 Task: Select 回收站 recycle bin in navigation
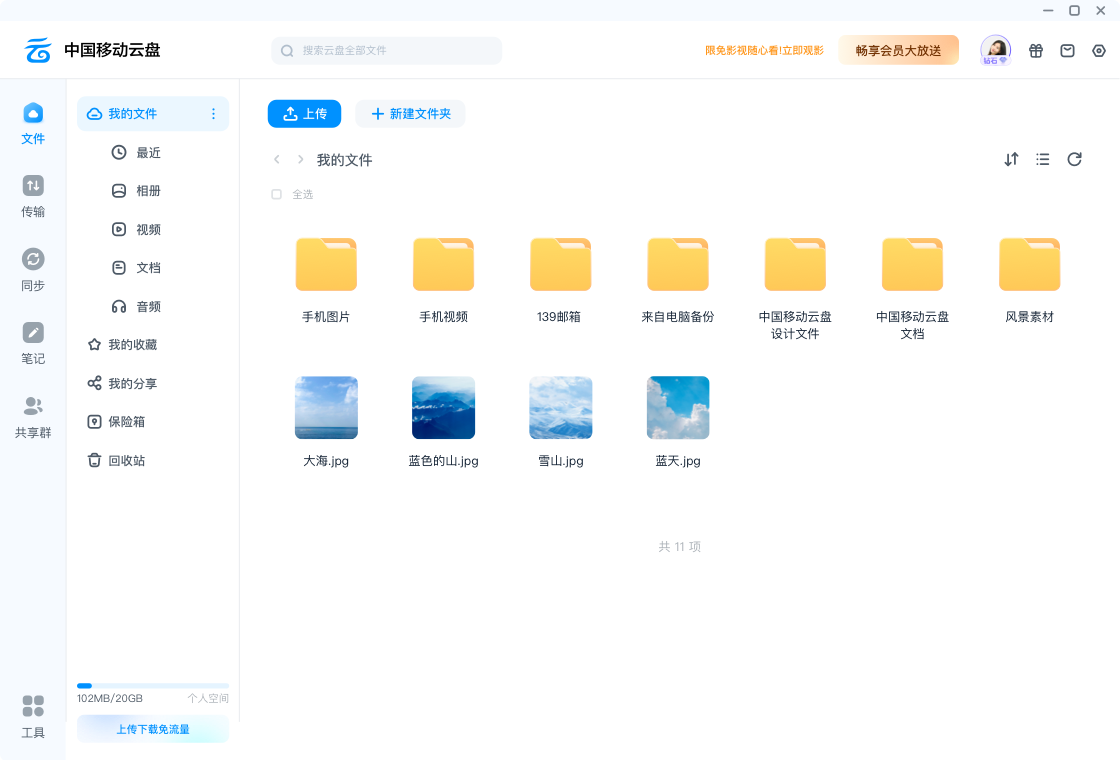point(126,461)
